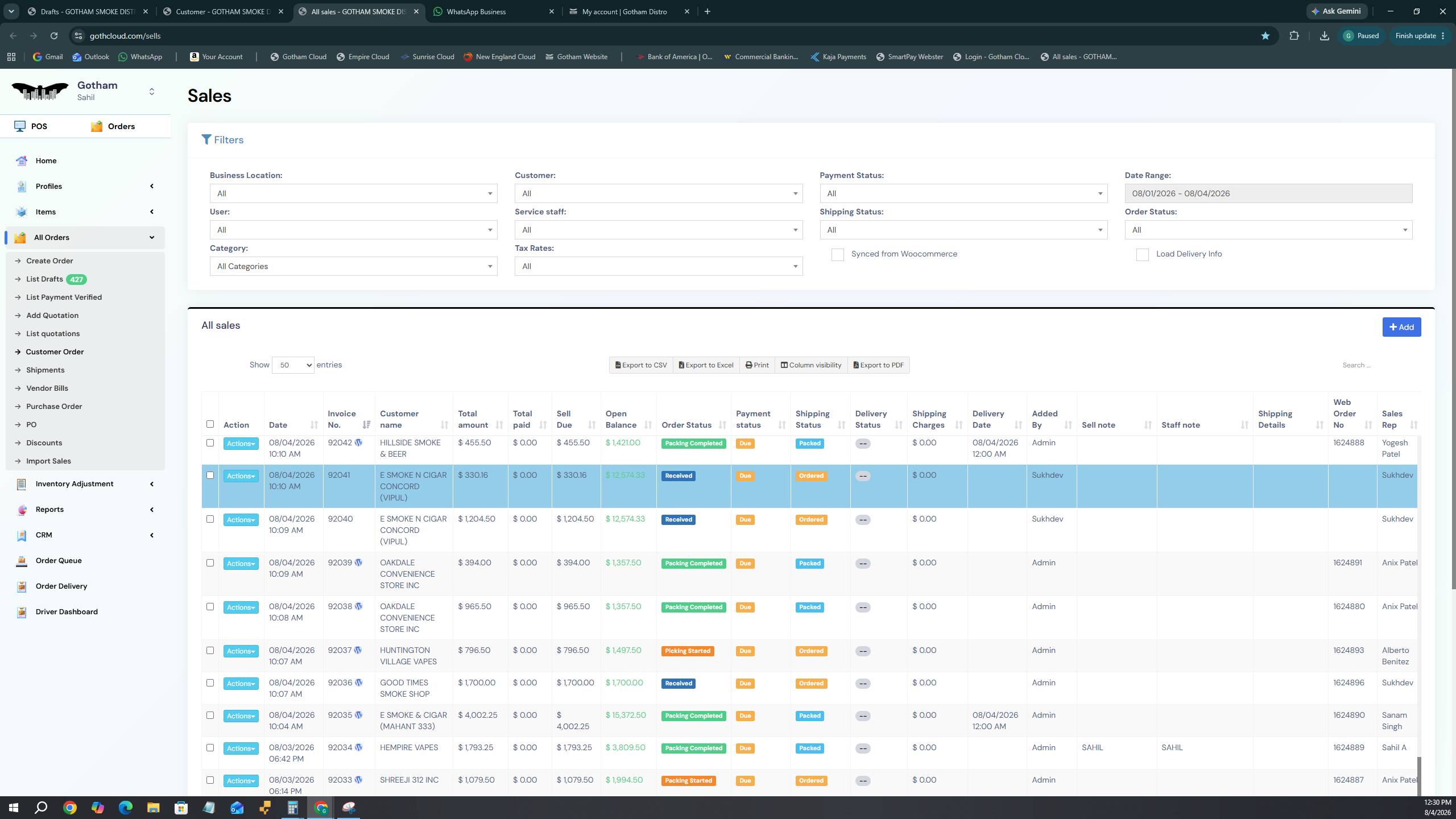This screenshot has width=1456, height=819.
Task: Open the POS monitor icon
Action: [x=20, y=126]
